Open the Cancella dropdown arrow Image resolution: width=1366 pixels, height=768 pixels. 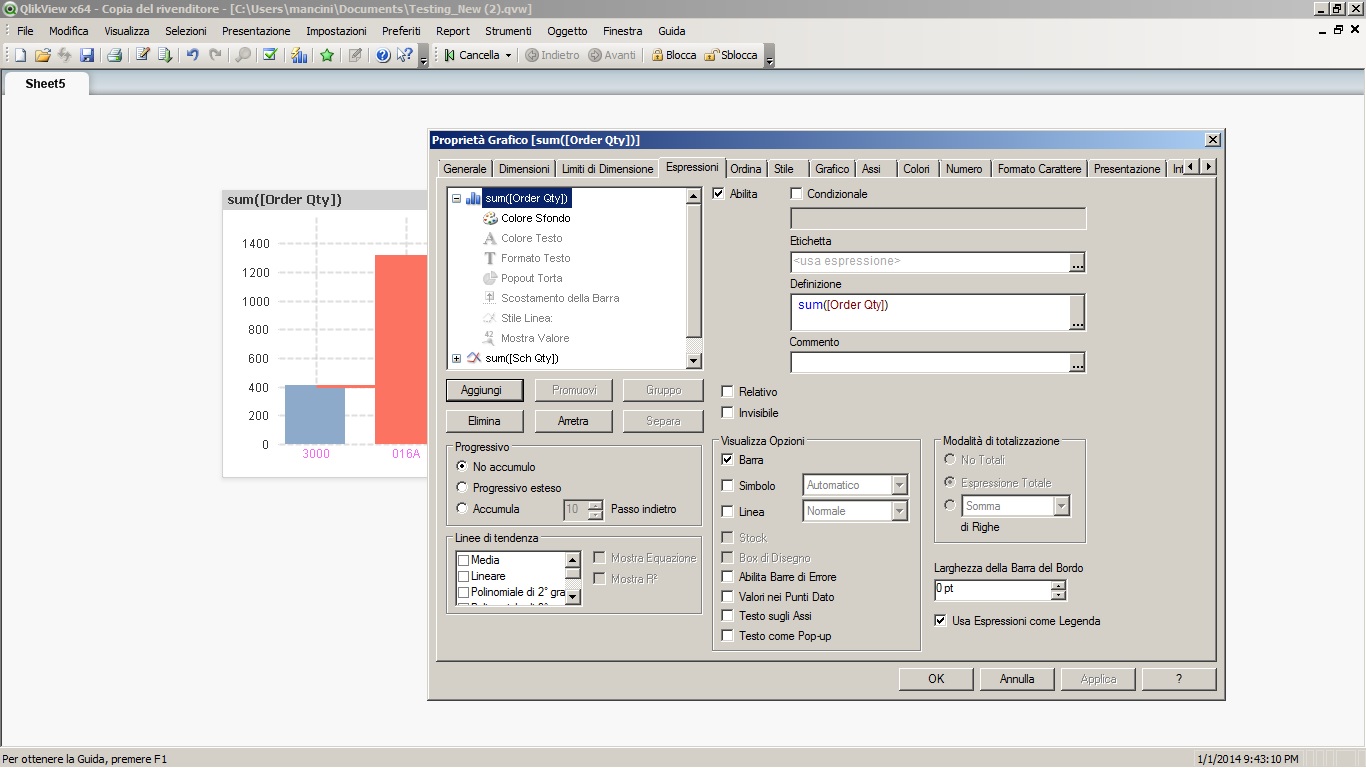508,55
